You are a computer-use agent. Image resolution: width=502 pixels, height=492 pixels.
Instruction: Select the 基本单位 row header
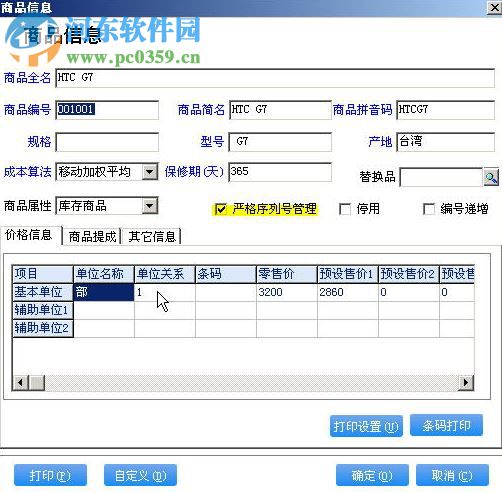point(43,292)
